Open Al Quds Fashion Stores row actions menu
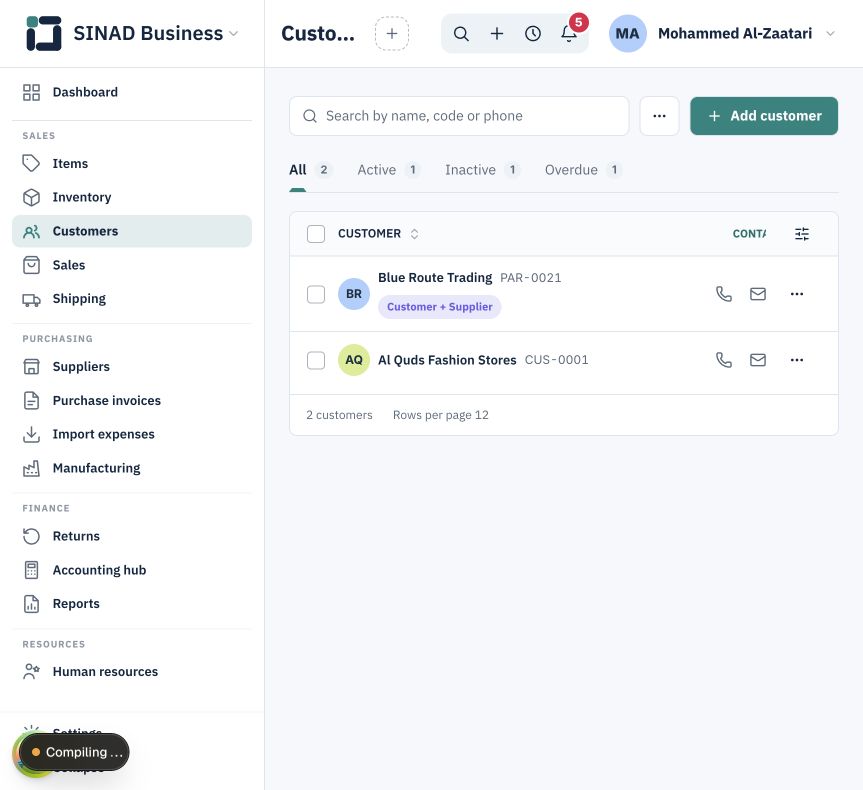The image size is (863, 790). (x=796, y=360)
